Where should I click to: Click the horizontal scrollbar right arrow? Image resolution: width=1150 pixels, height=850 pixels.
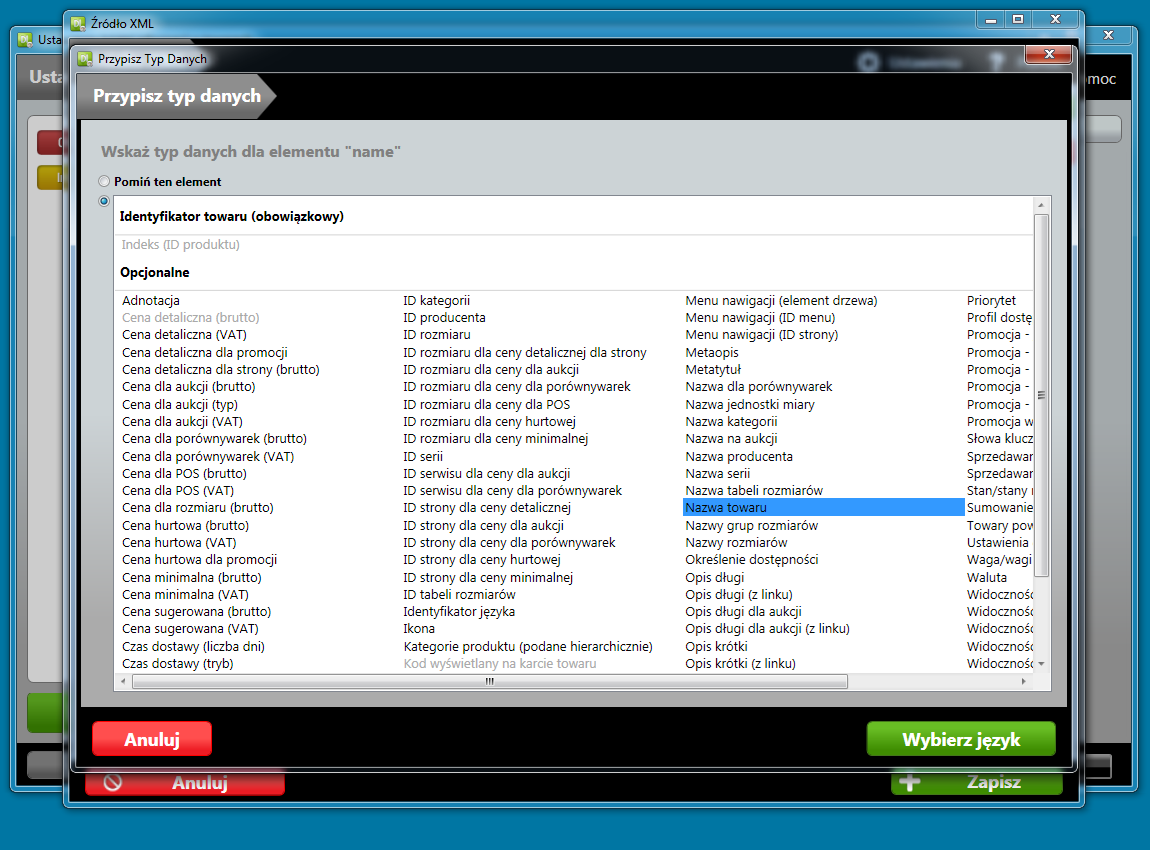(x=1023, y=681)
